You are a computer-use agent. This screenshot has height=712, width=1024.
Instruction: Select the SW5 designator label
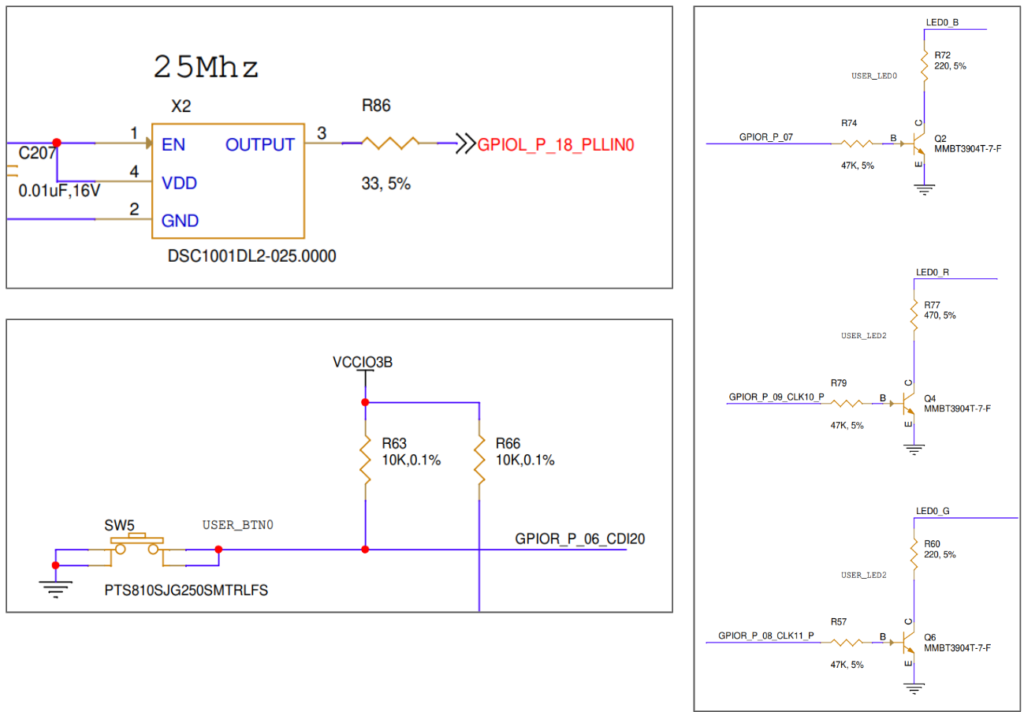click(120, 526)
